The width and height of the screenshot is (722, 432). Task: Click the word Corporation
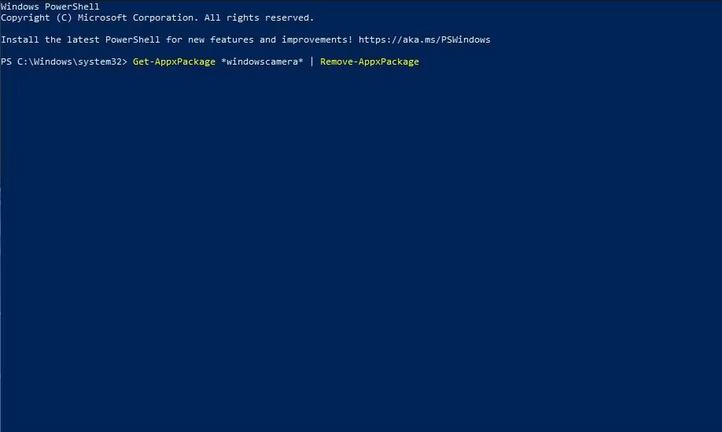tap(165, 18)
